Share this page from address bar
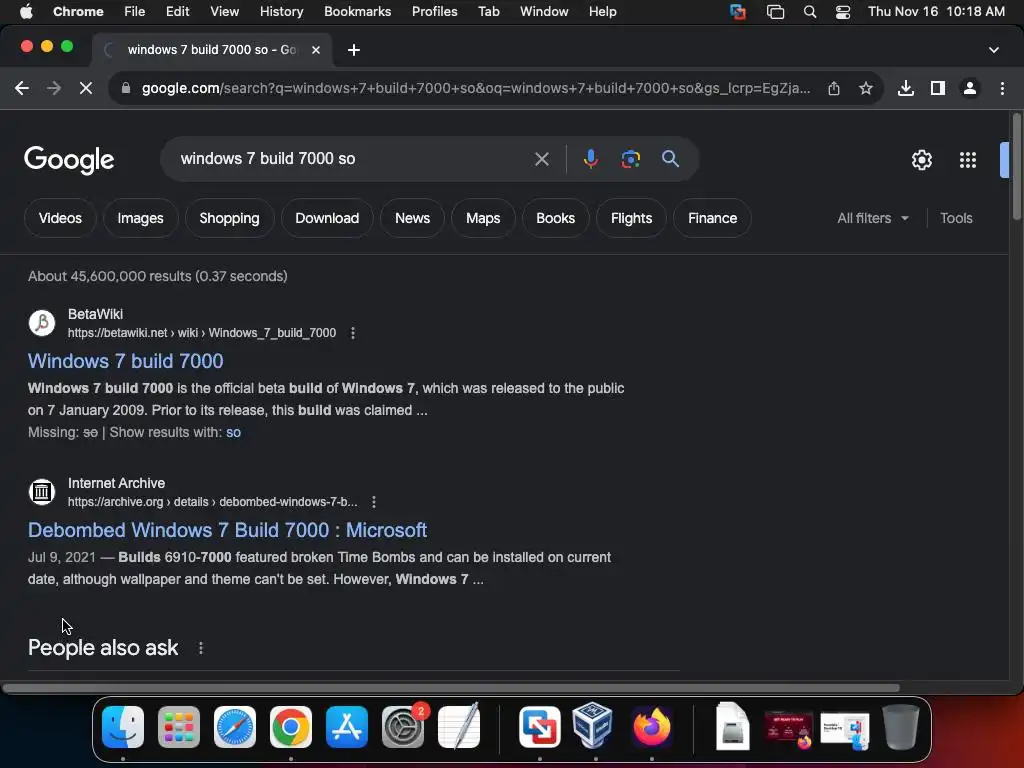 [834, 88]
